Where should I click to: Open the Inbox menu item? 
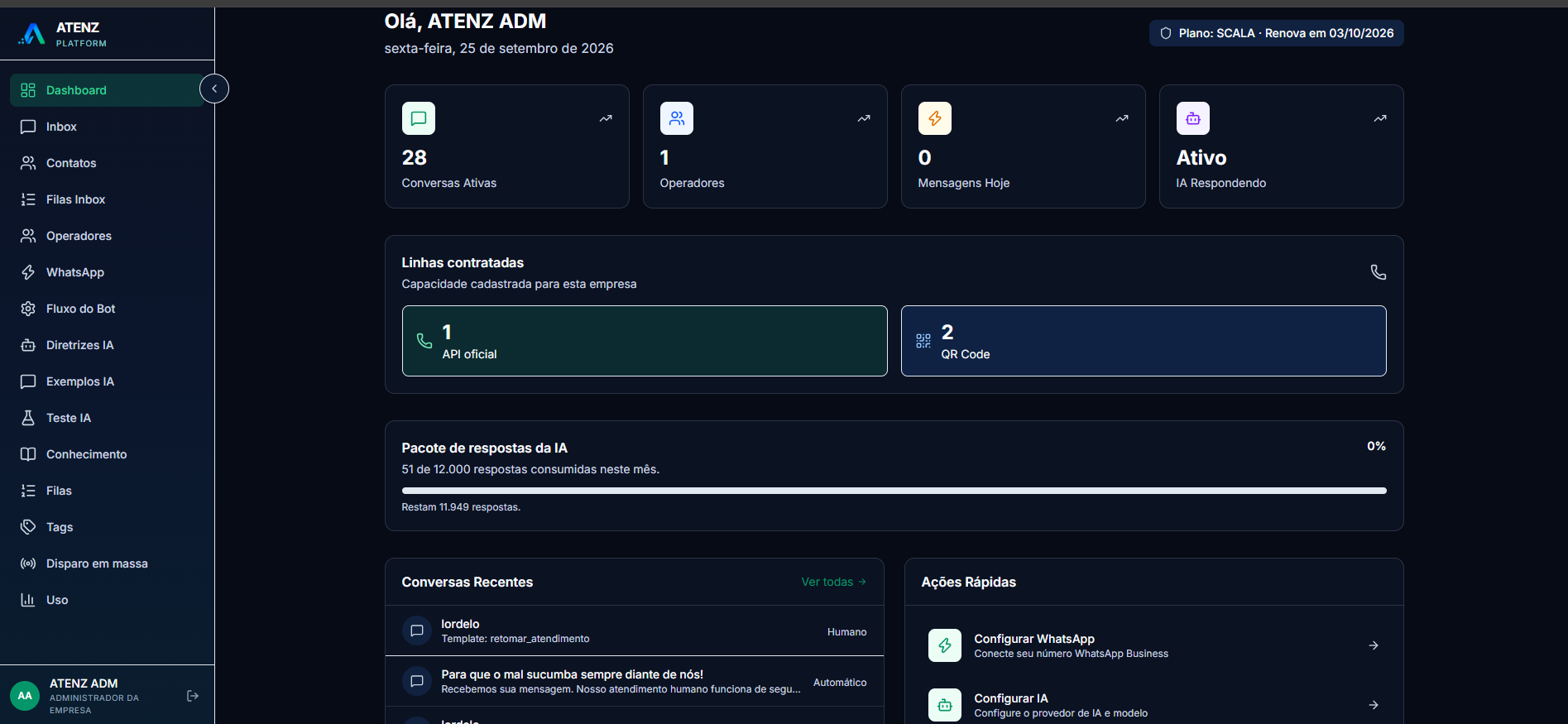point(107,127)
